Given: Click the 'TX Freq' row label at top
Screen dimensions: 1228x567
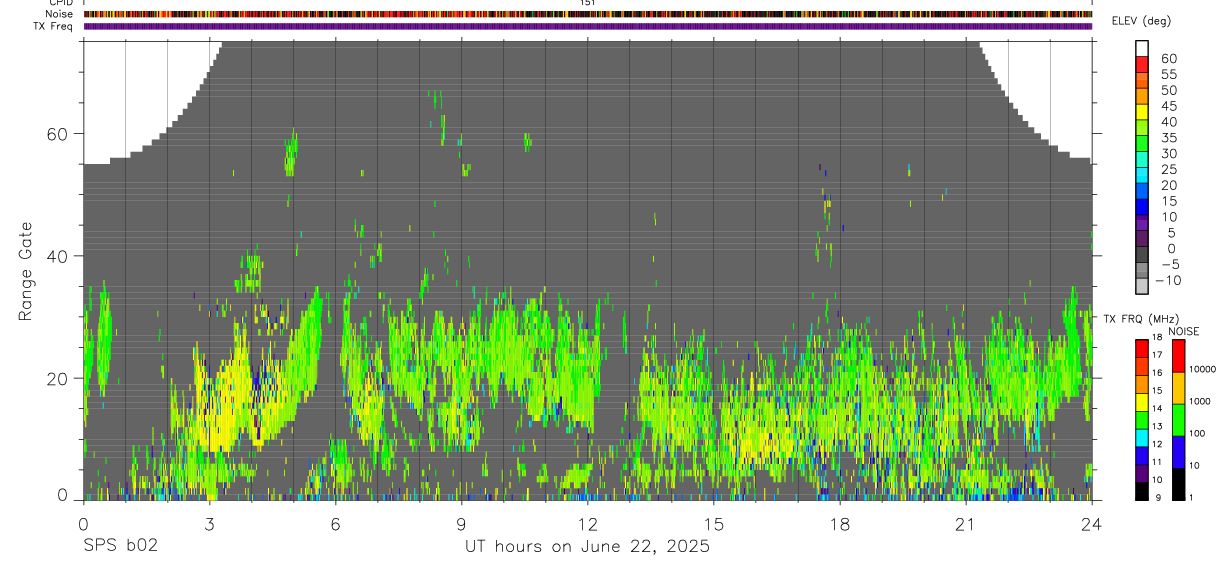Looking at the screenshot, I should pyautogui.click(x=54, y=26).
